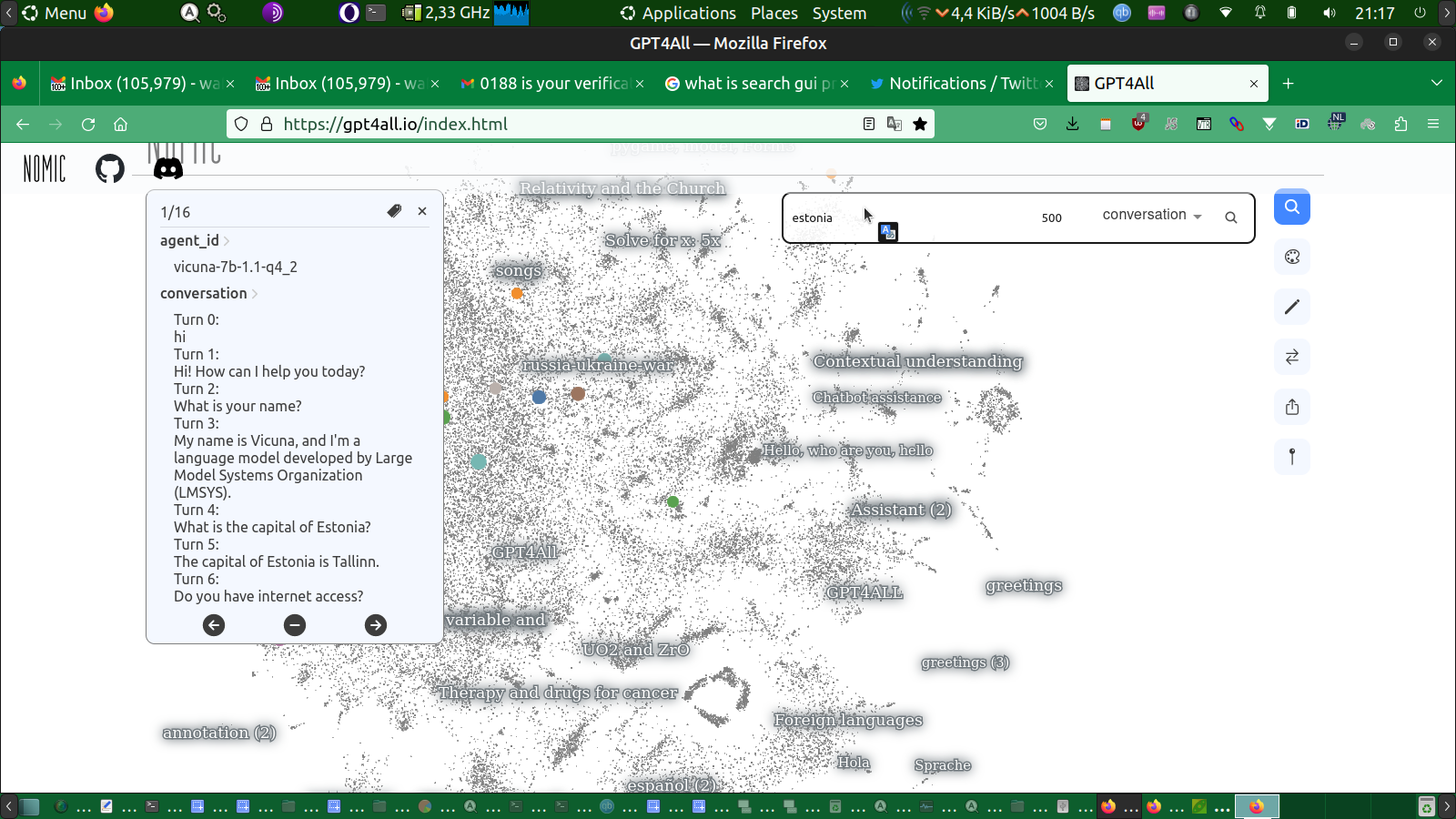This screenshot has height=819, width=1456.
Task: Open the color palette tool
Action: 1292,257
